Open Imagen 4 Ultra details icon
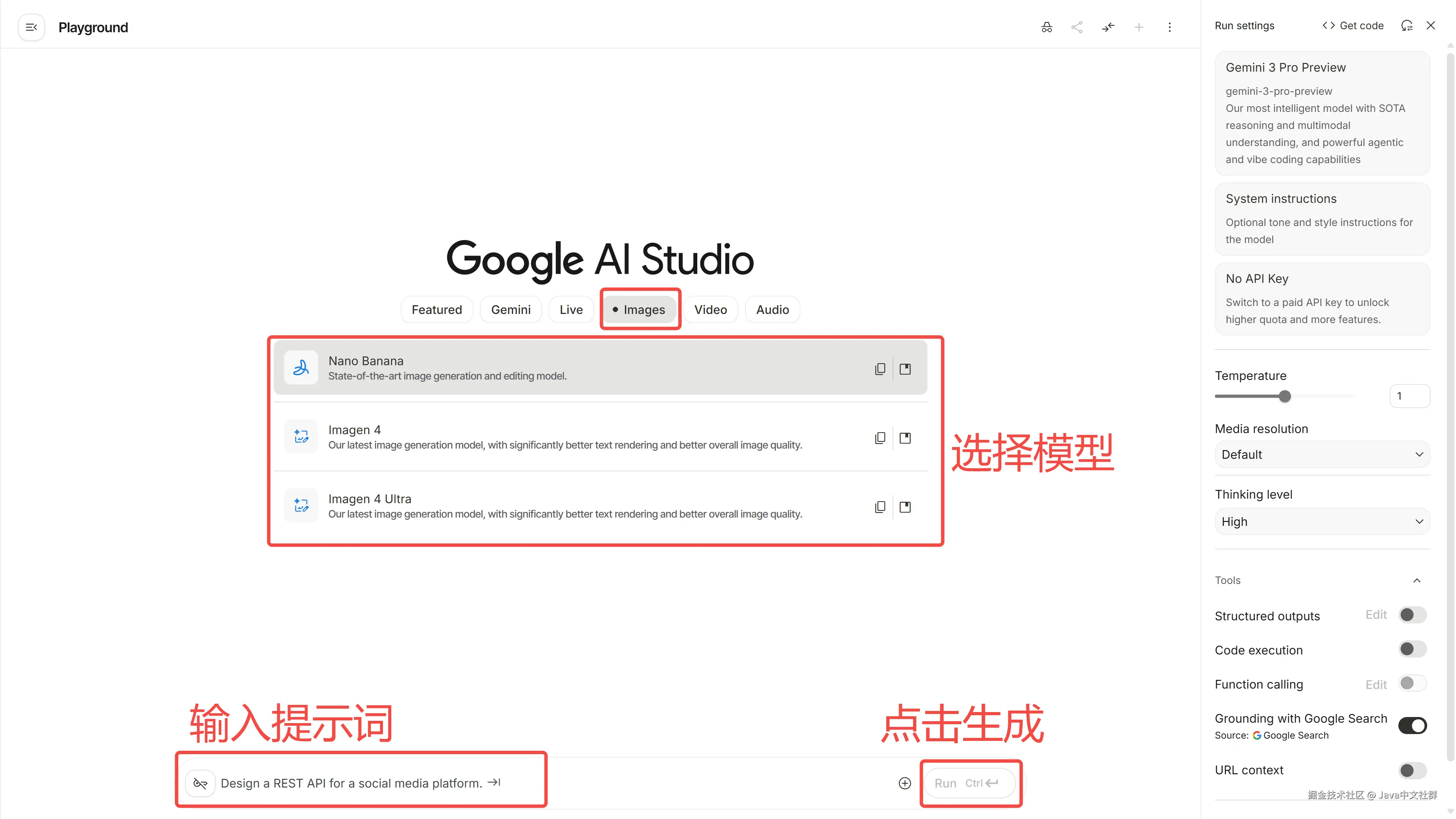The height and width of the screenshot is (819, 1456). [x=905, y=507]
